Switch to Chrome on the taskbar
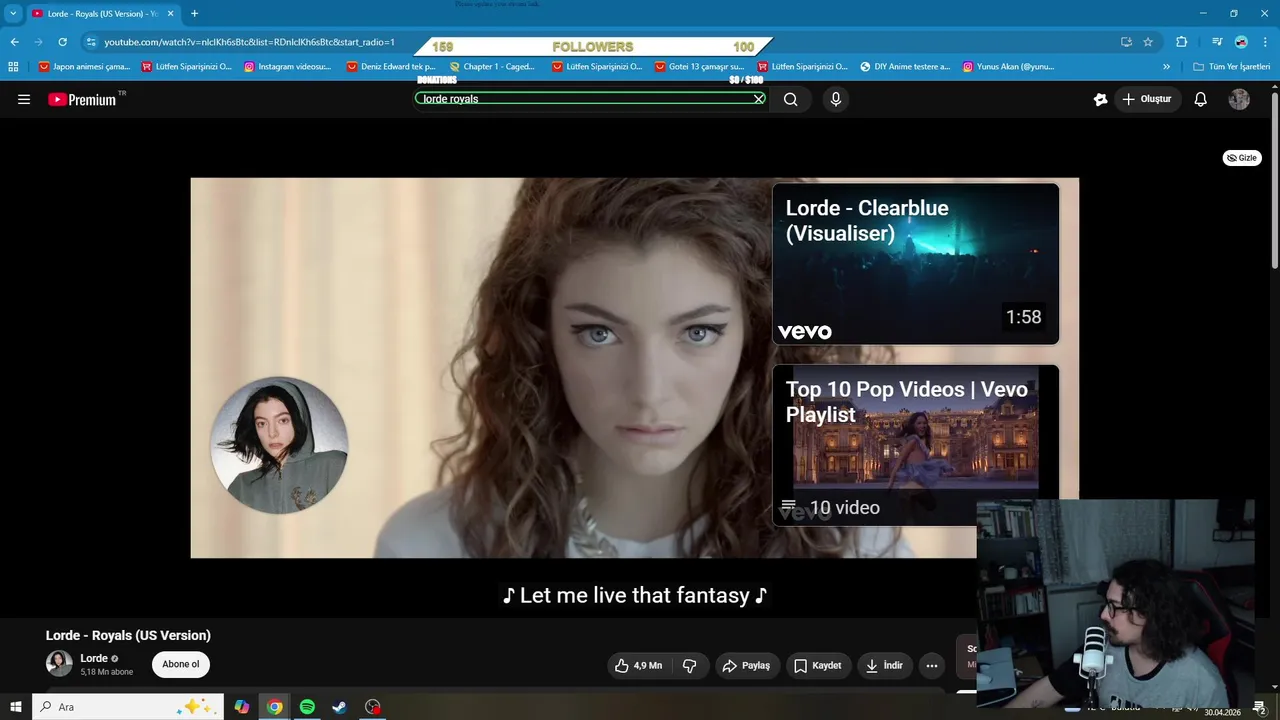Viewport: 1280px width, 720px height. click(x=274, y=707)
